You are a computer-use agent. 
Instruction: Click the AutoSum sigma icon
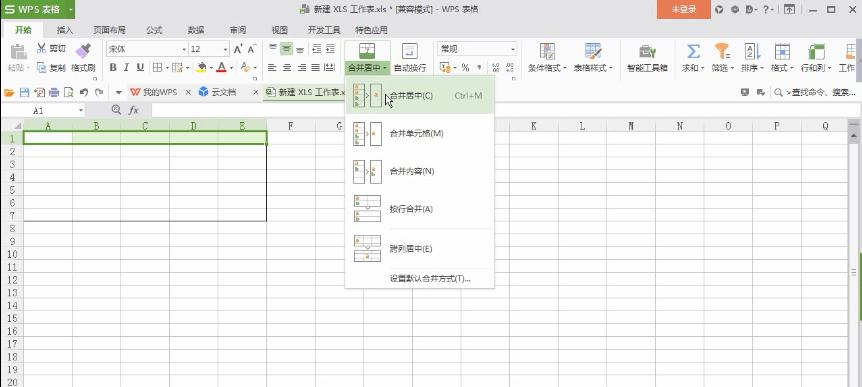coord(694,51)
